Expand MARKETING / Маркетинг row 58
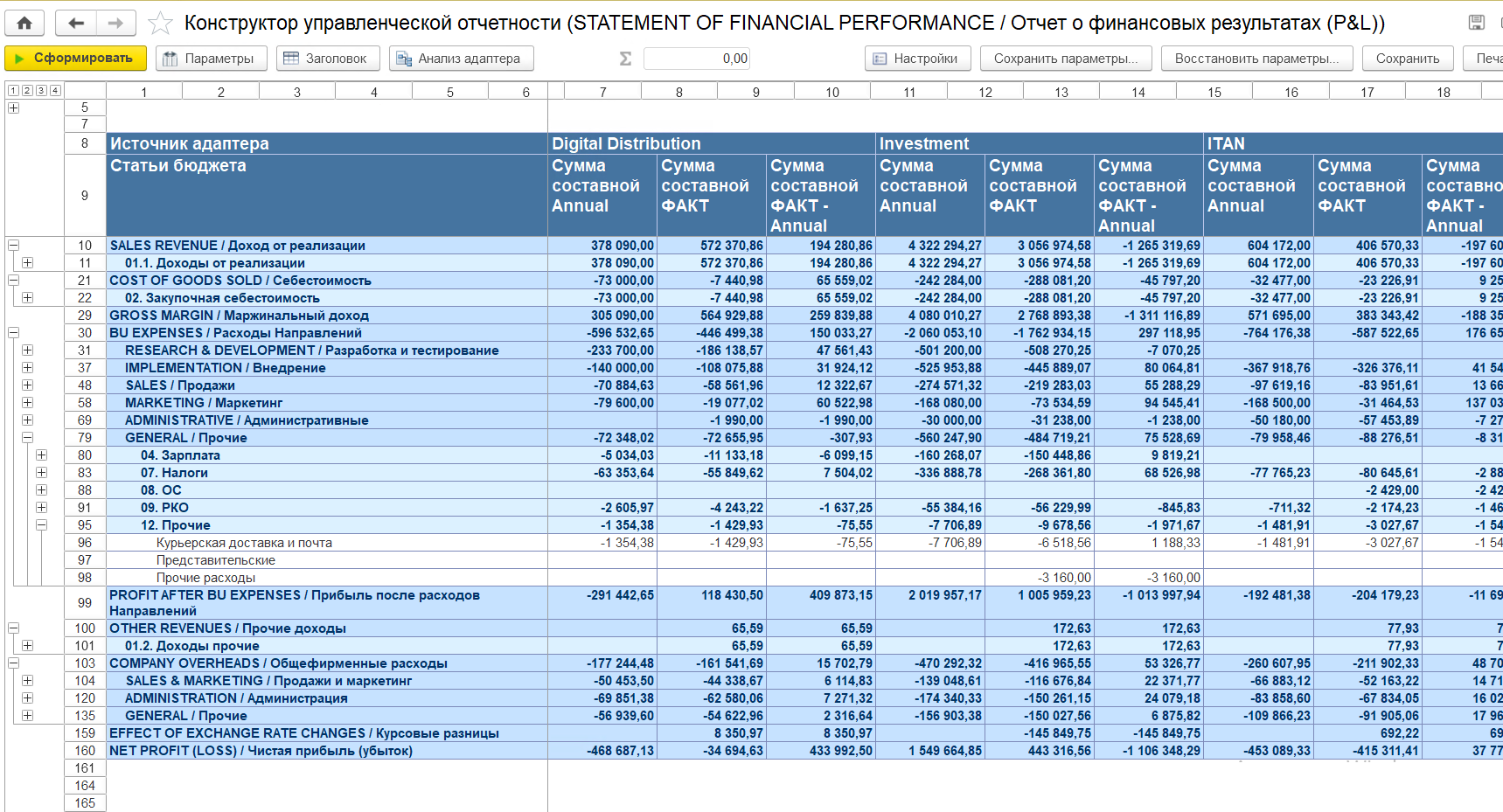The height and width of the screenshot is (812, 1503). (x=27, y=403)
